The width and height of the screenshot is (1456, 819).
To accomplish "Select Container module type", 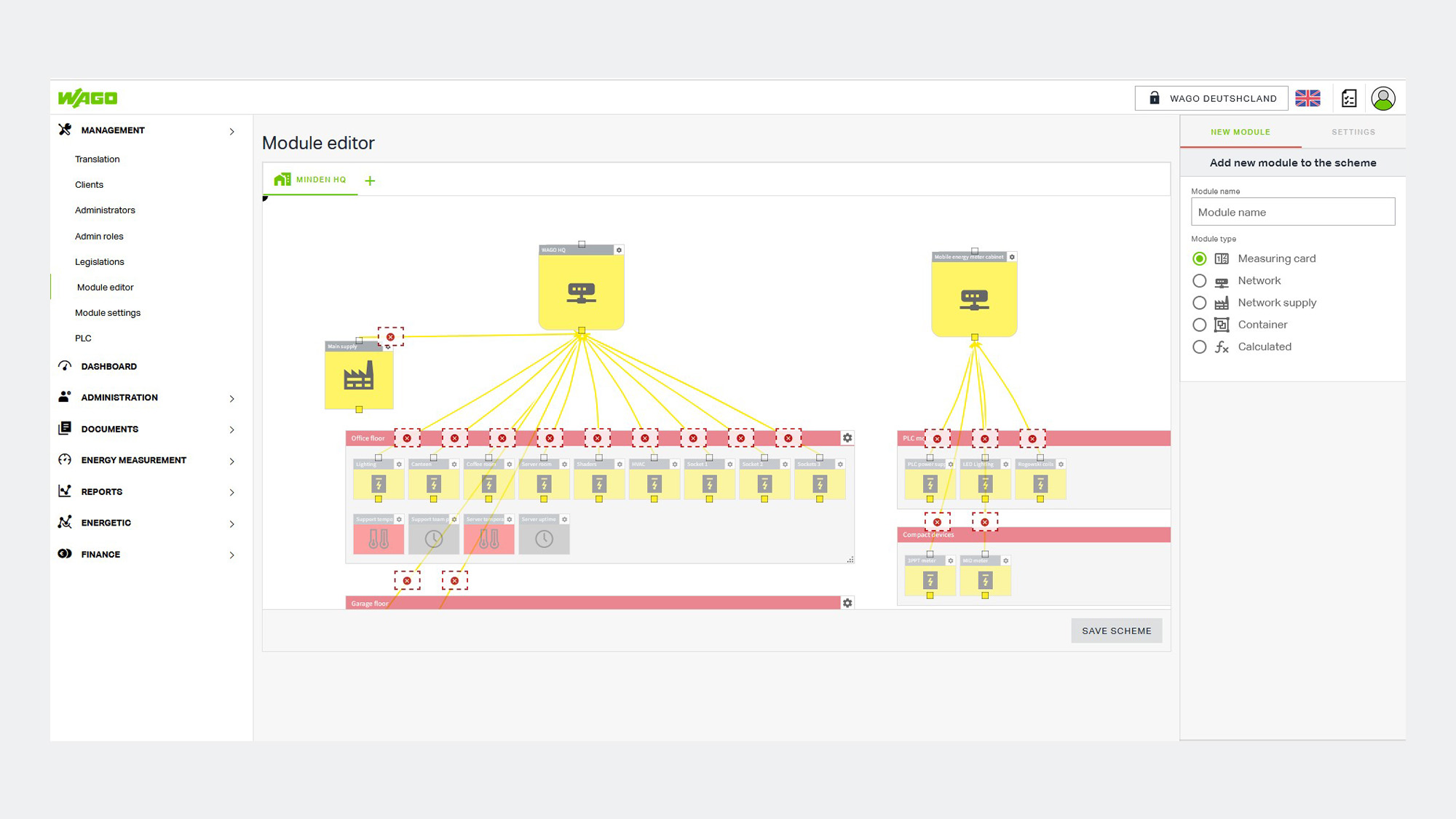I will point(1199,325).
